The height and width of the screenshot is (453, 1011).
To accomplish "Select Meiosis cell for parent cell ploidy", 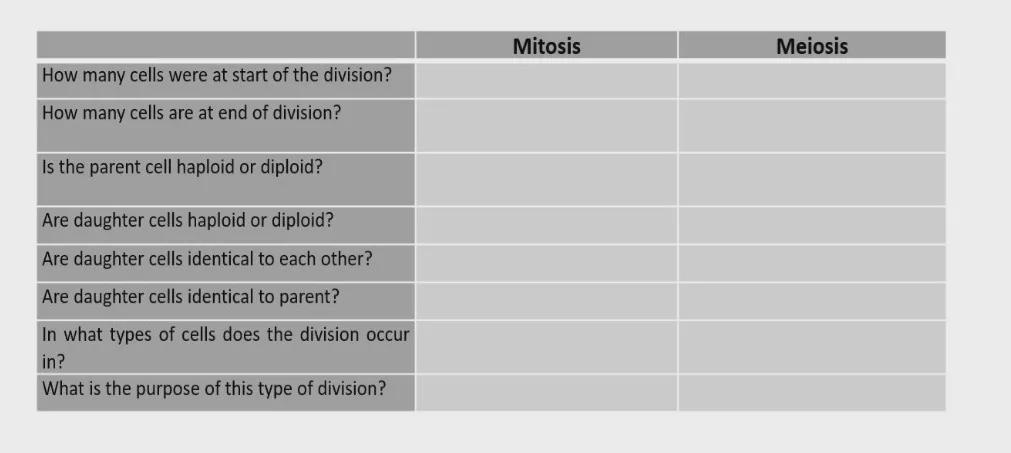I will pos(811,179).
